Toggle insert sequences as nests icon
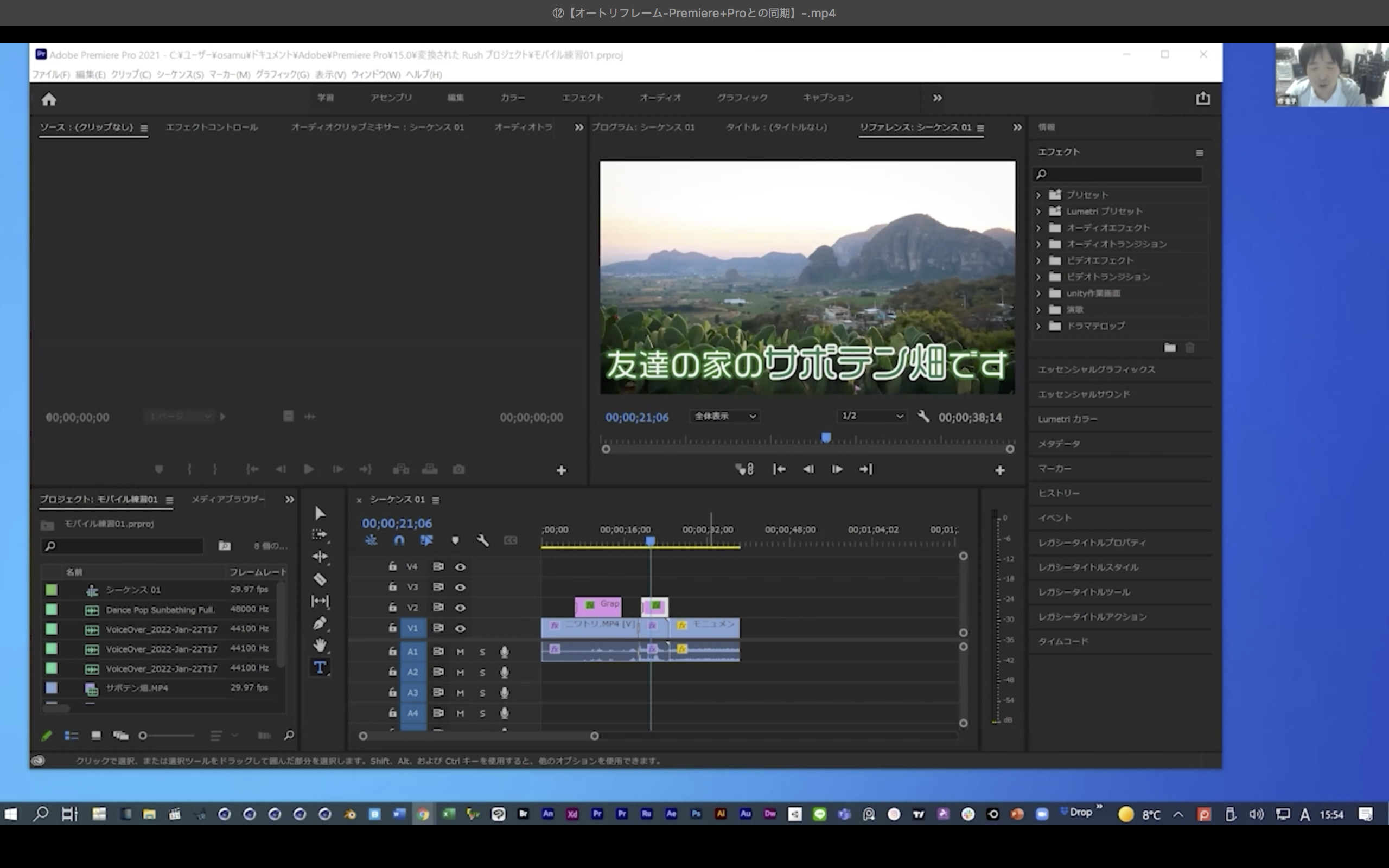 (371, 541)
